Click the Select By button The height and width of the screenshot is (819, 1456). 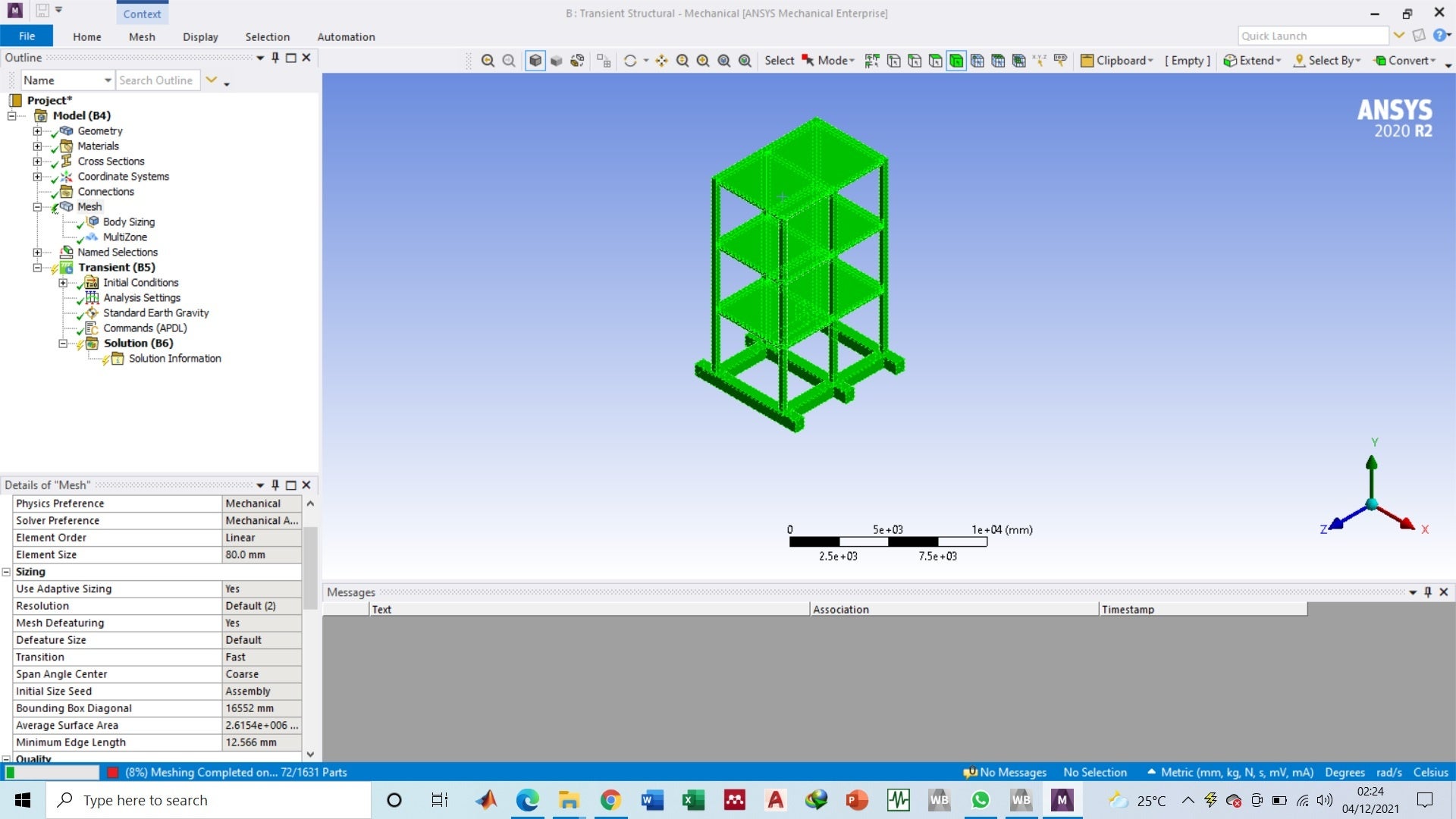1327,61
